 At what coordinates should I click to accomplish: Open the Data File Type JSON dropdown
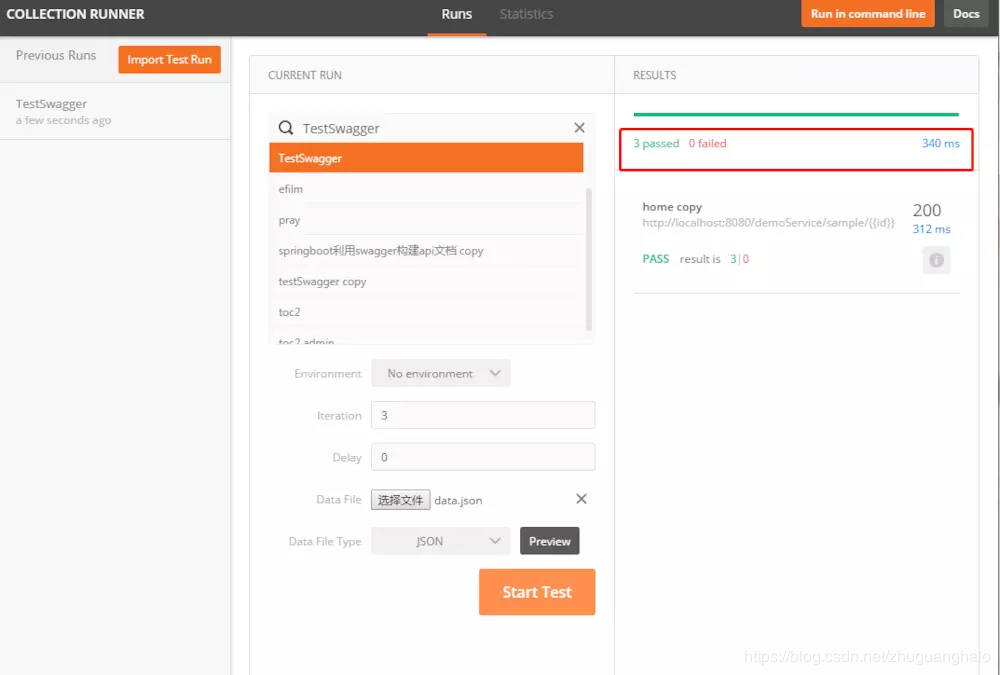tap(441, 541)
